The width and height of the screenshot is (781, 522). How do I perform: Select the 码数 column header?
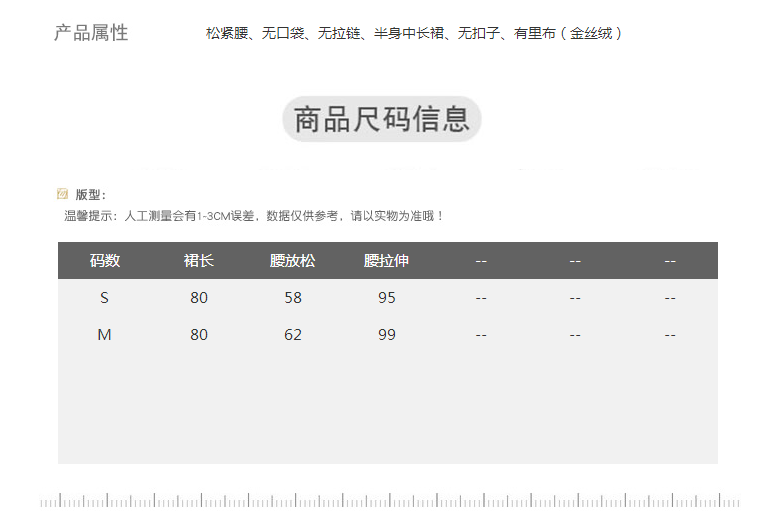(105, 261)
